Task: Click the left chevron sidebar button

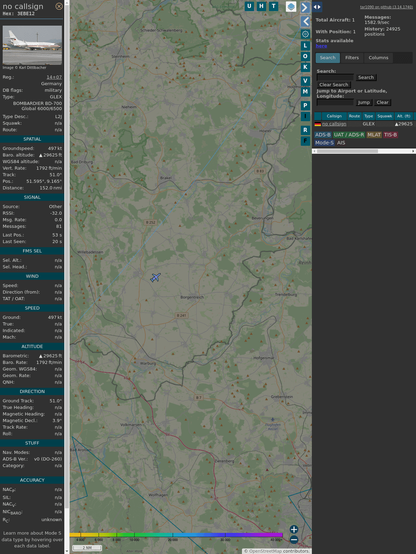Action: pyautogui.click(x=305, y=22)
